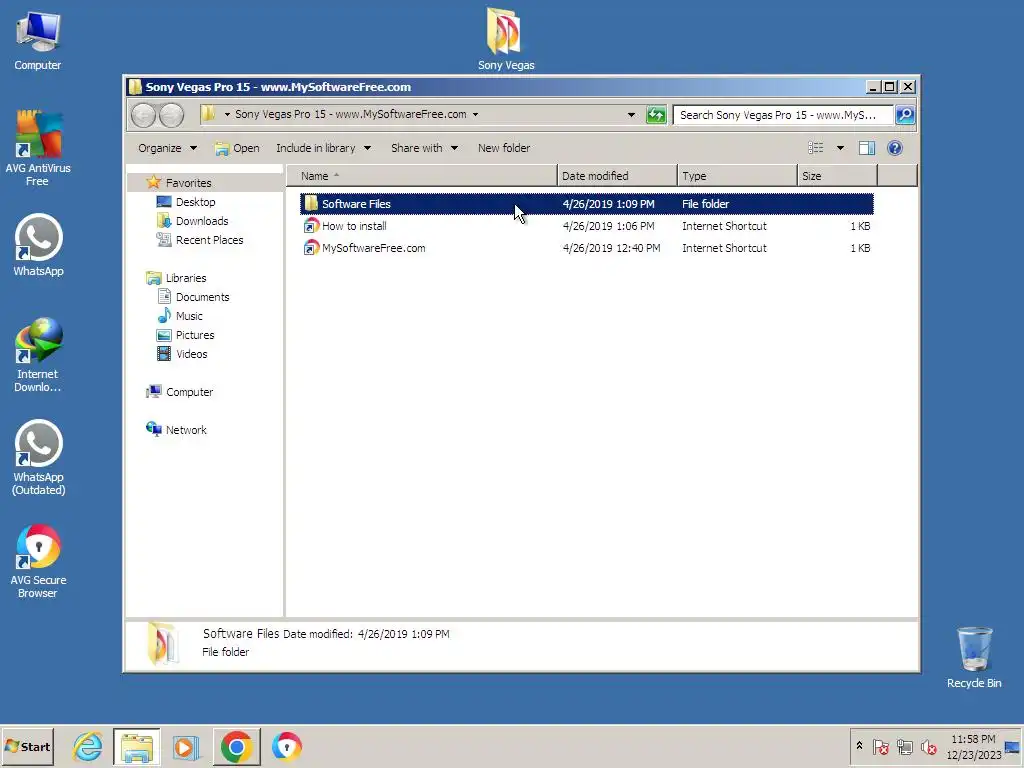Viewport: 1024px width, 768px height.
Task: Click the 'File folder' type cell
Action: click(705, 204)
